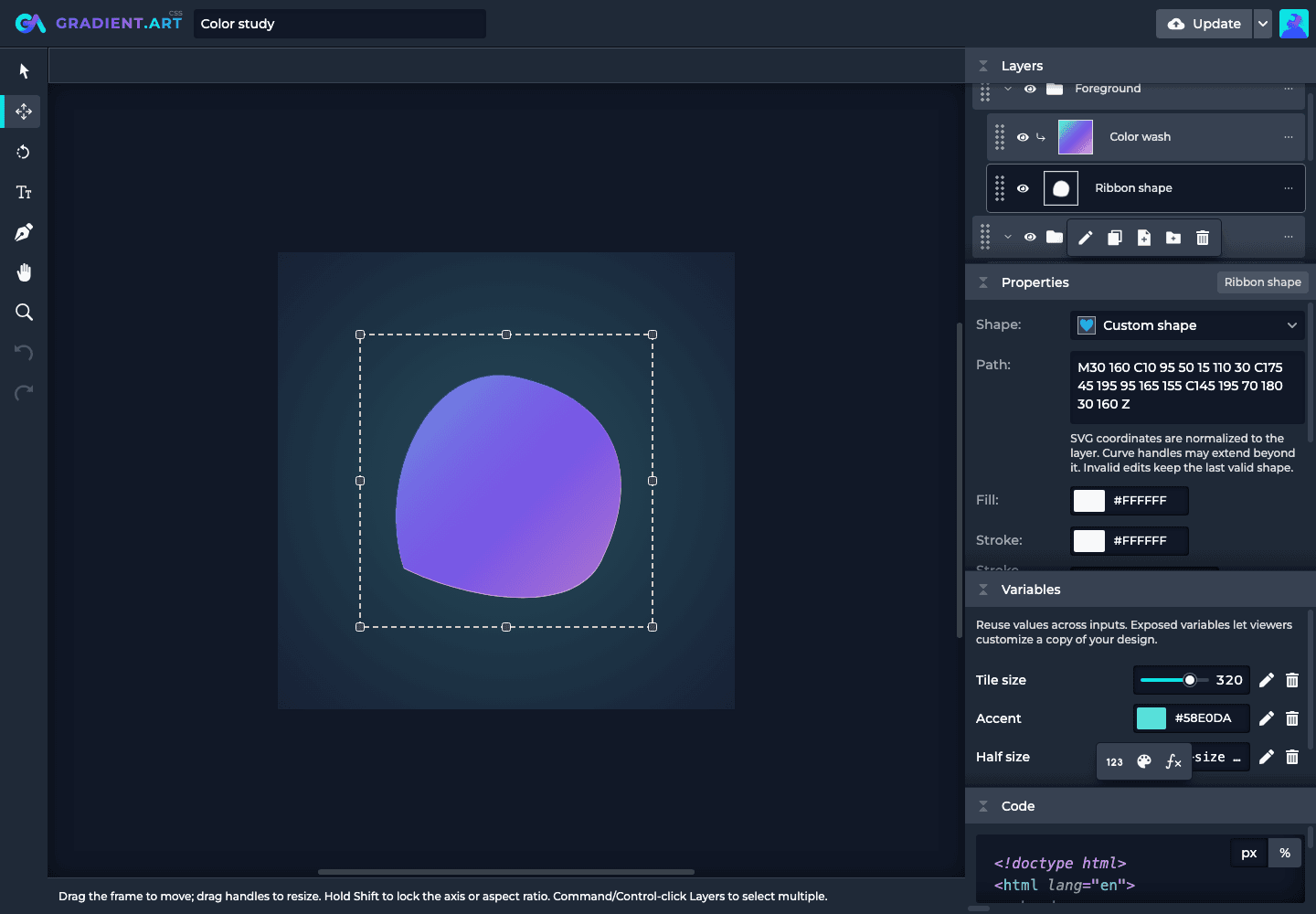
Task: Switch code units to px
Action: 1249,853
